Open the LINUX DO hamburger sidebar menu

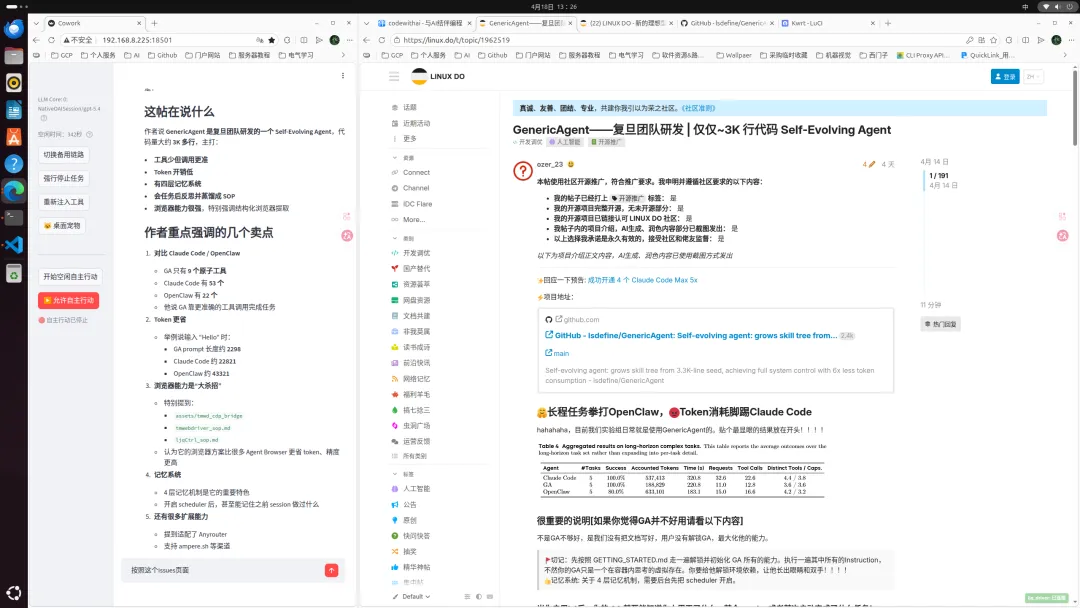coord(394,76)
